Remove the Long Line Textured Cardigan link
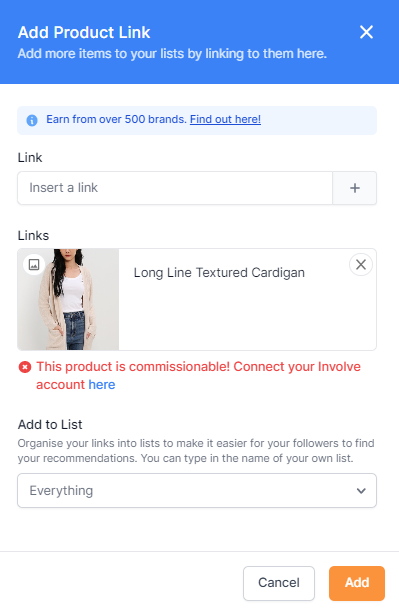 point(361,265)
